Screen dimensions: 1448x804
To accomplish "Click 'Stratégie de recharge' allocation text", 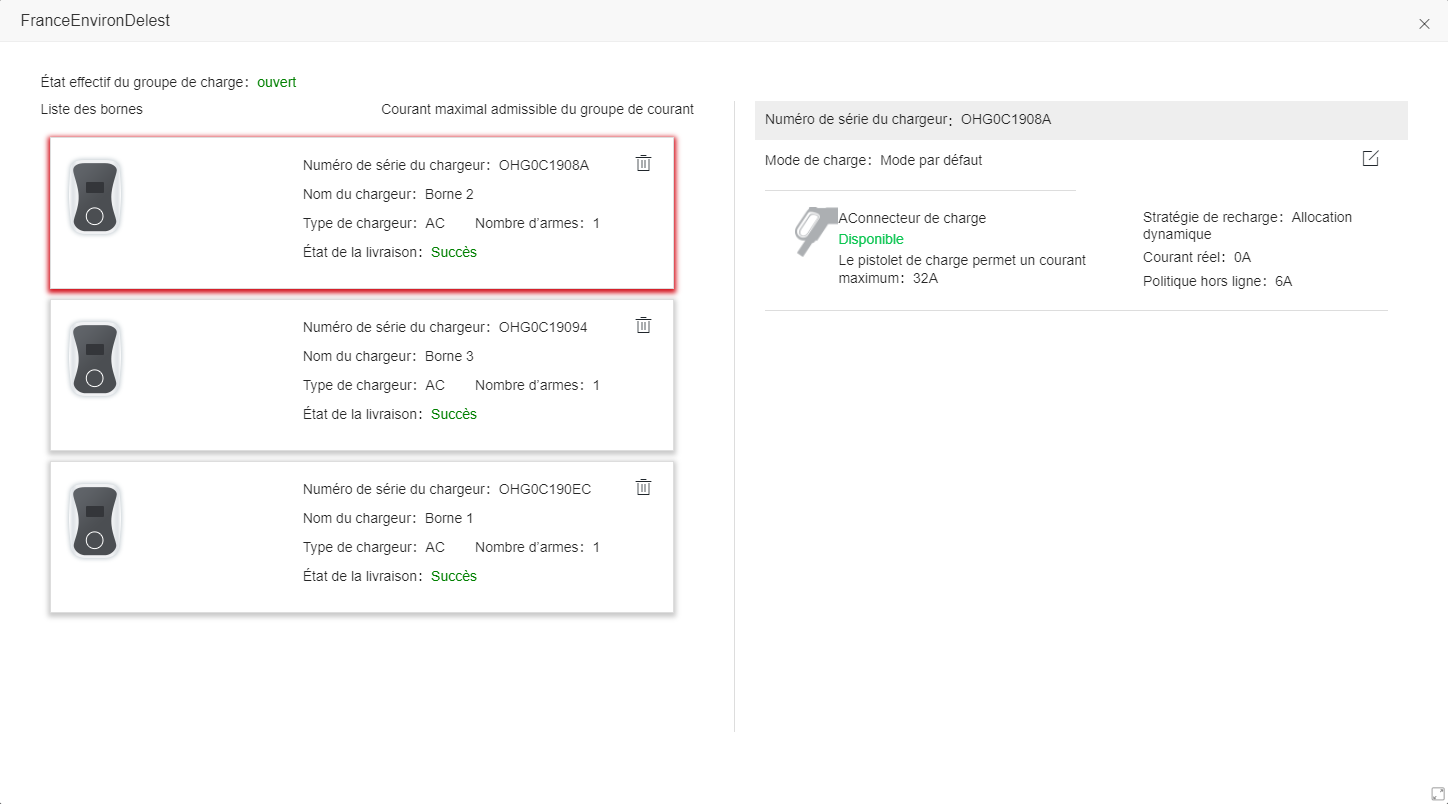I will point(1247,225).
